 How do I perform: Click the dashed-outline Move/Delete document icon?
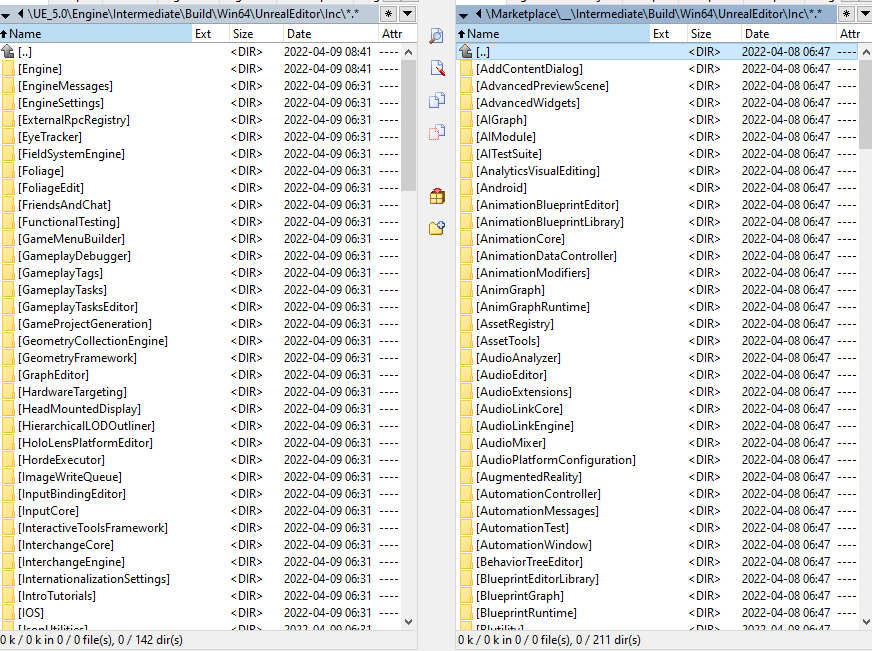pyautogui.click(x=435, y=133)
